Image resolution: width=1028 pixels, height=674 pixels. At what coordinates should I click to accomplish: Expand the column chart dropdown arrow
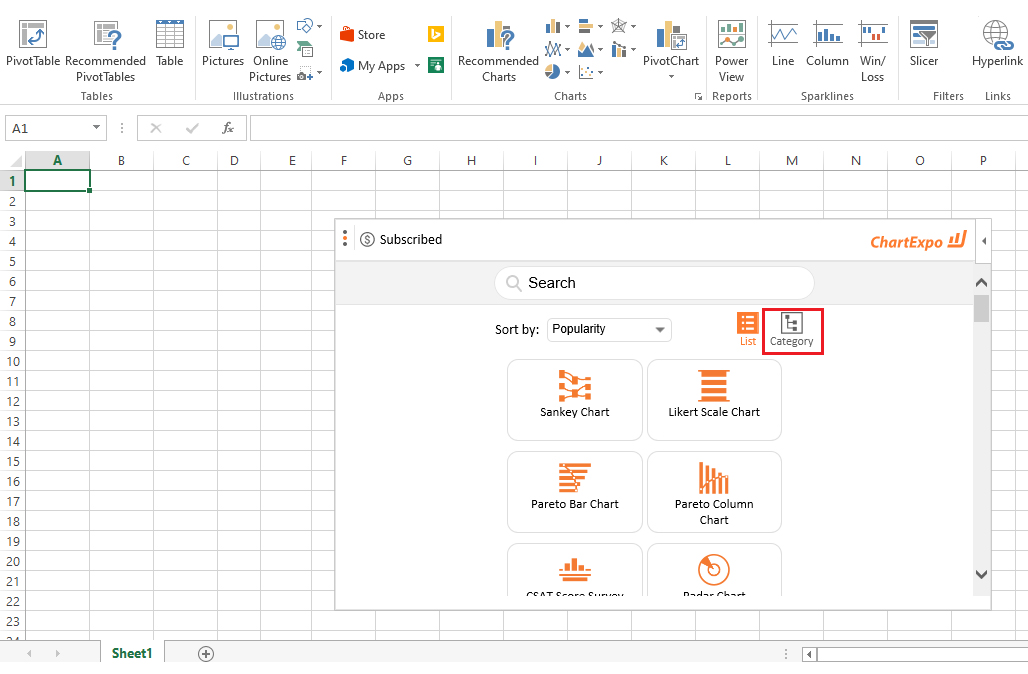(567, 27)
